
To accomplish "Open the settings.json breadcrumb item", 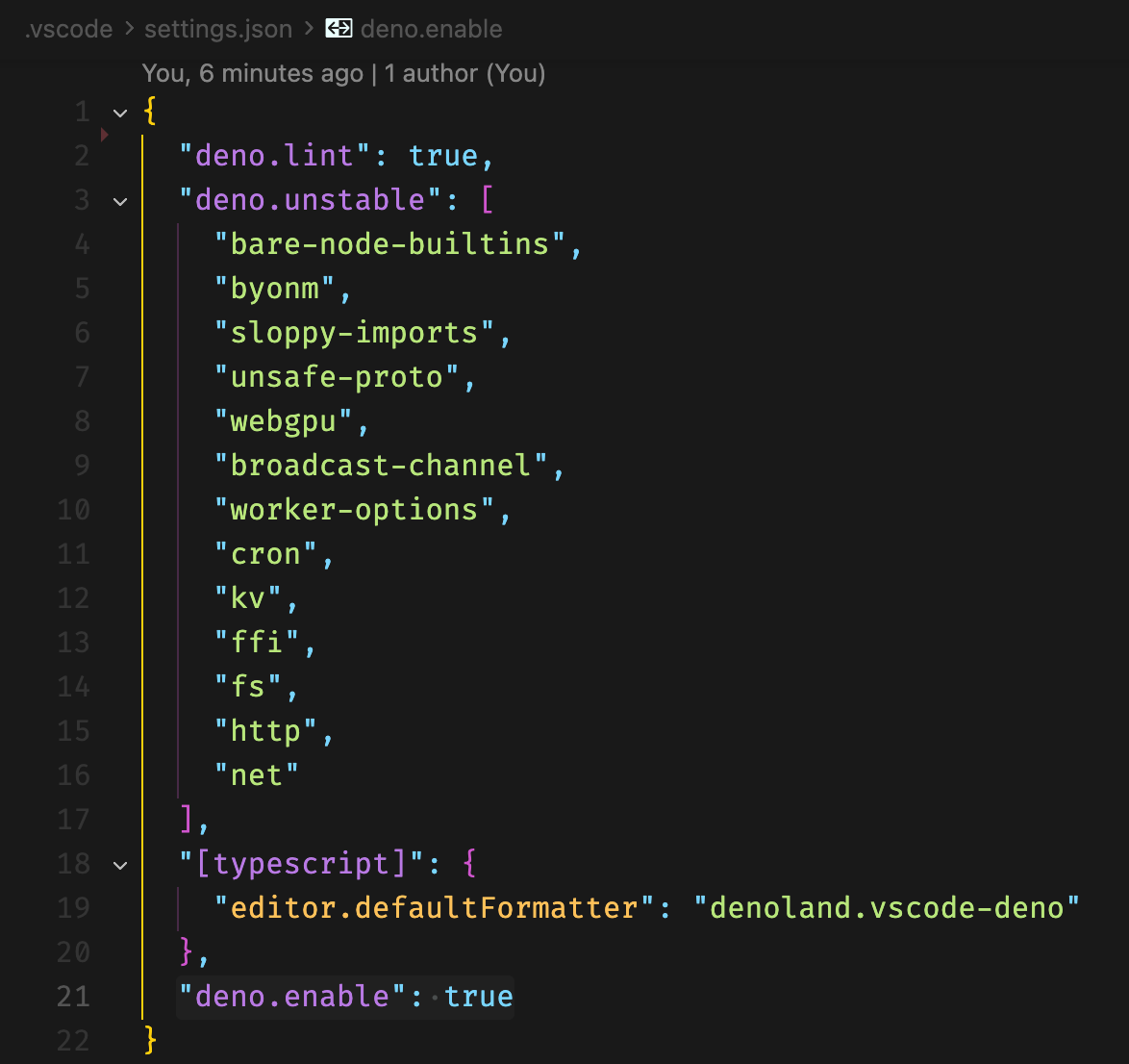I will click(x=218, y=30).
